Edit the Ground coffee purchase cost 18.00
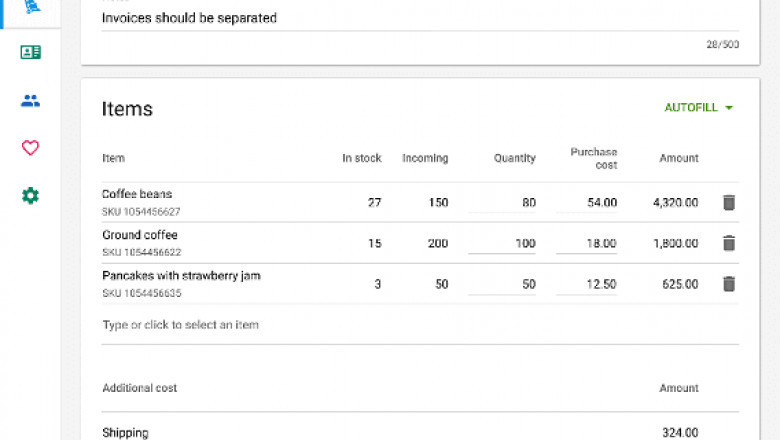The width and height of the screenshot is (780, 440). (x=588, y=243)
